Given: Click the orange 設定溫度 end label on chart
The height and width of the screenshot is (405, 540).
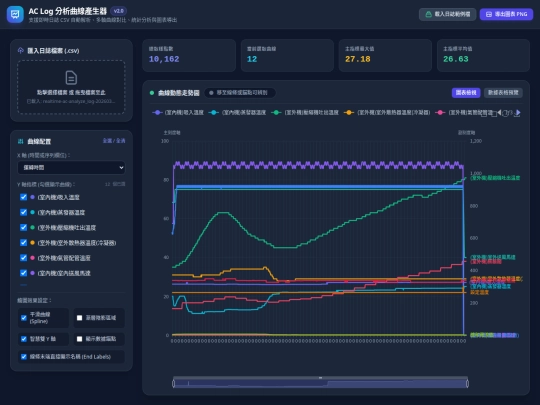Looking at the screenshot, I should (479, 292).
